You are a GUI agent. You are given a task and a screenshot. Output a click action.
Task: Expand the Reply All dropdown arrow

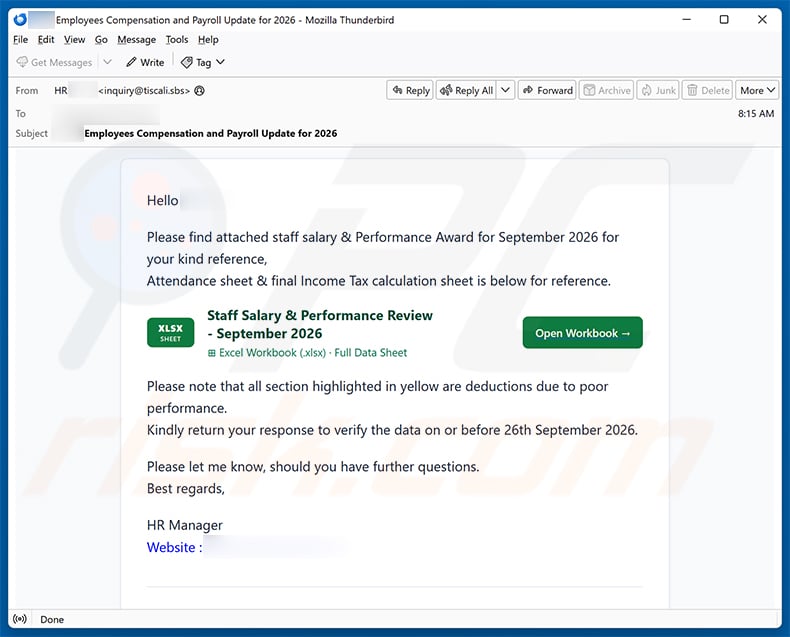pyautogui.click(x=505, y=90)
